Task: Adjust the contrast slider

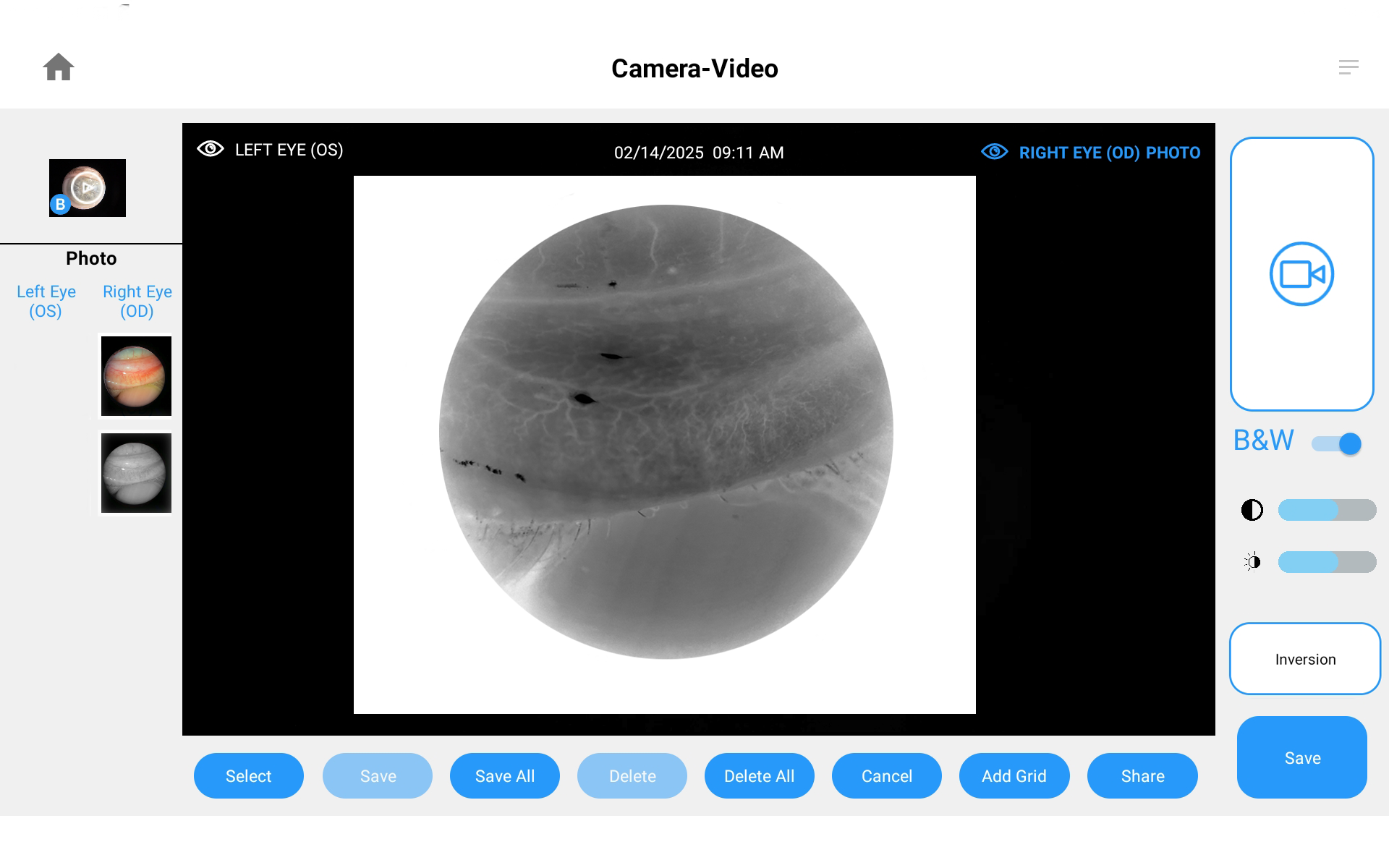Action: click(1327, 510)
